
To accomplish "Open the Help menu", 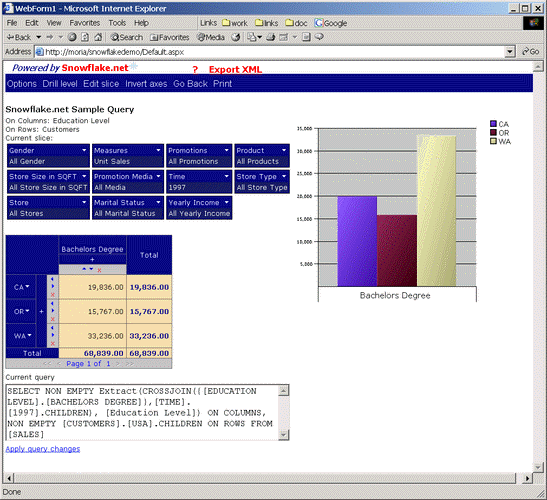I will pos(141,23).
